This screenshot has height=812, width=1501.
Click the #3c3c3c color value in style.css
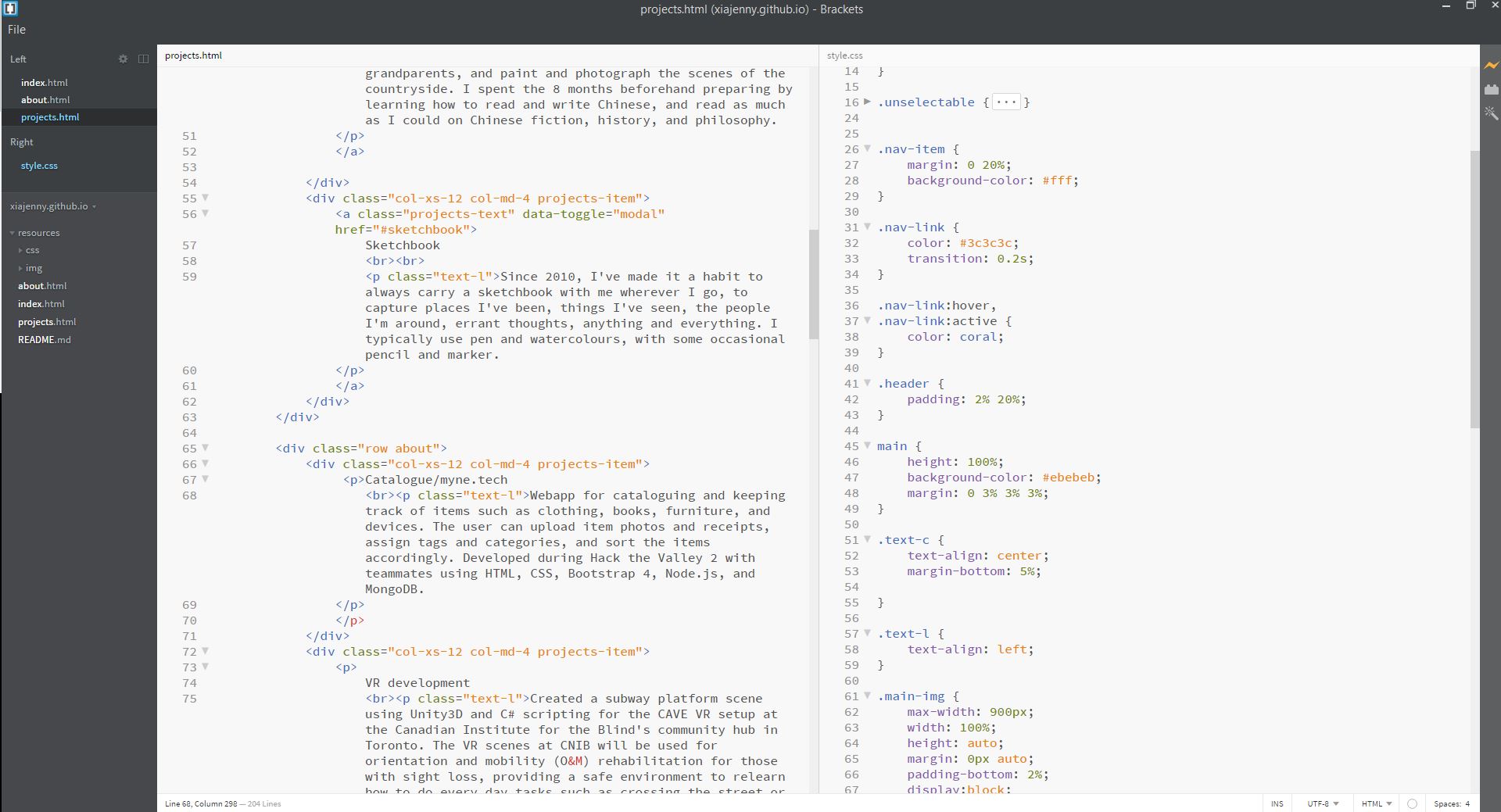point(986,243)
